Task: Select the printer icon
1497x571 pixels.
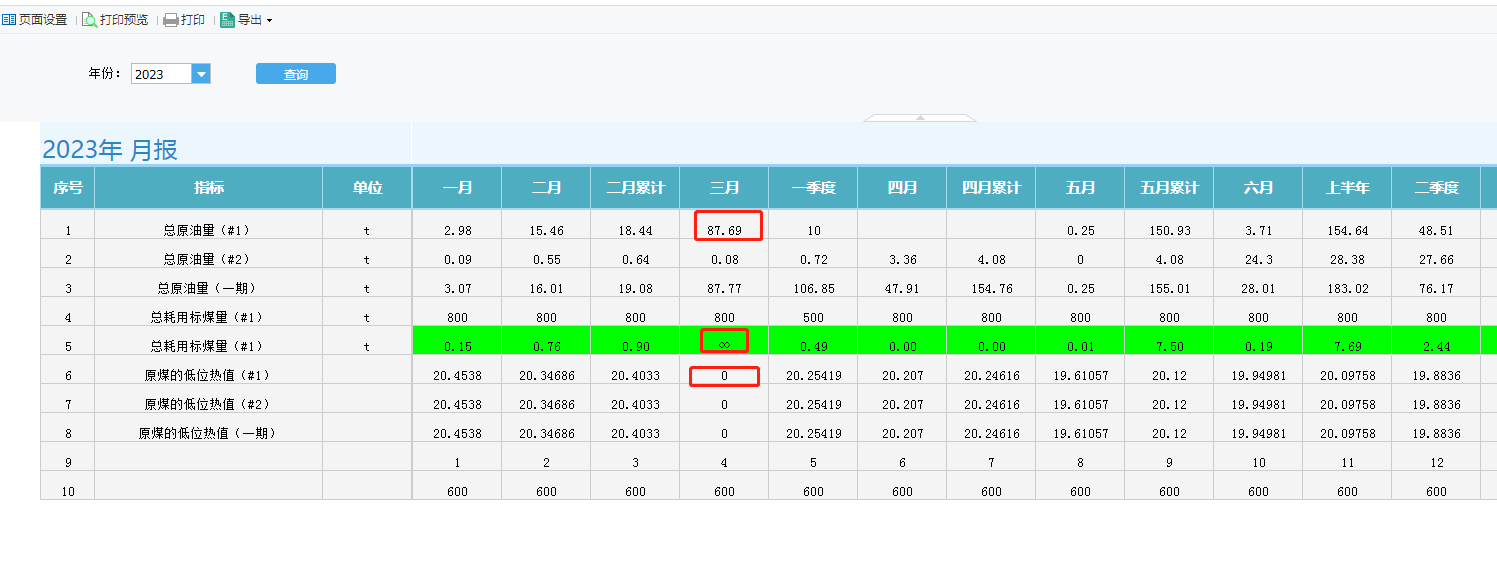Action: 170,20
